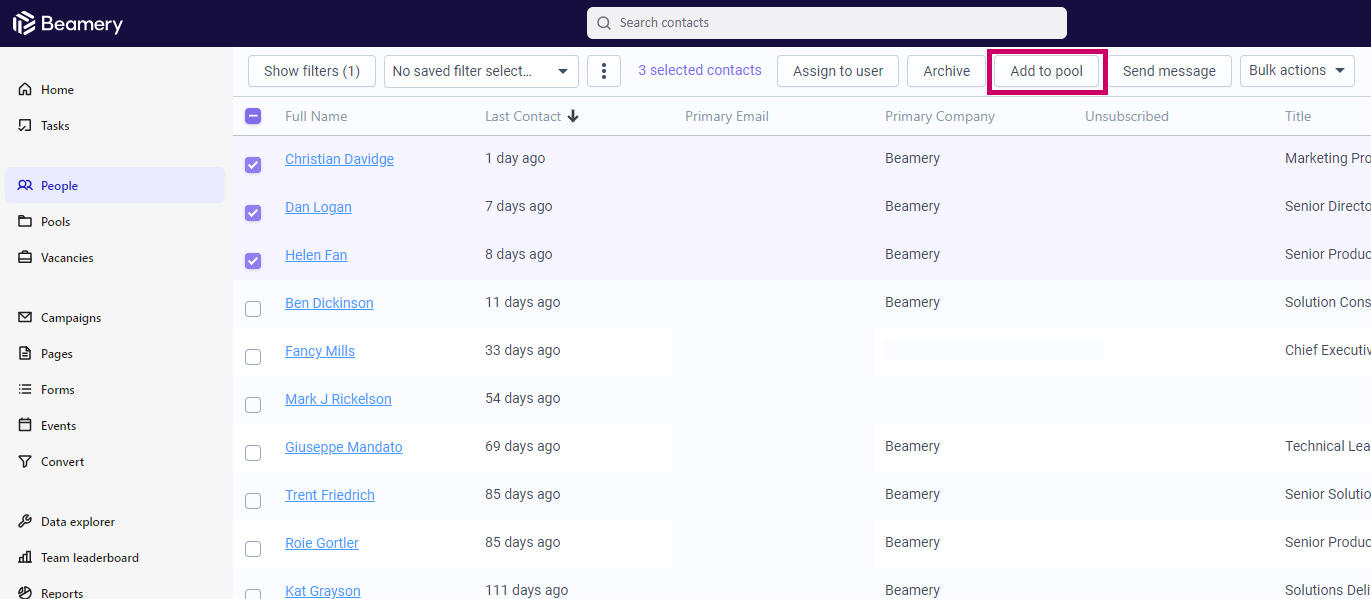This screenshot has width=1371, height=599.
Task: Click the Primary Company column header
Action: click(x=940, y=116)
